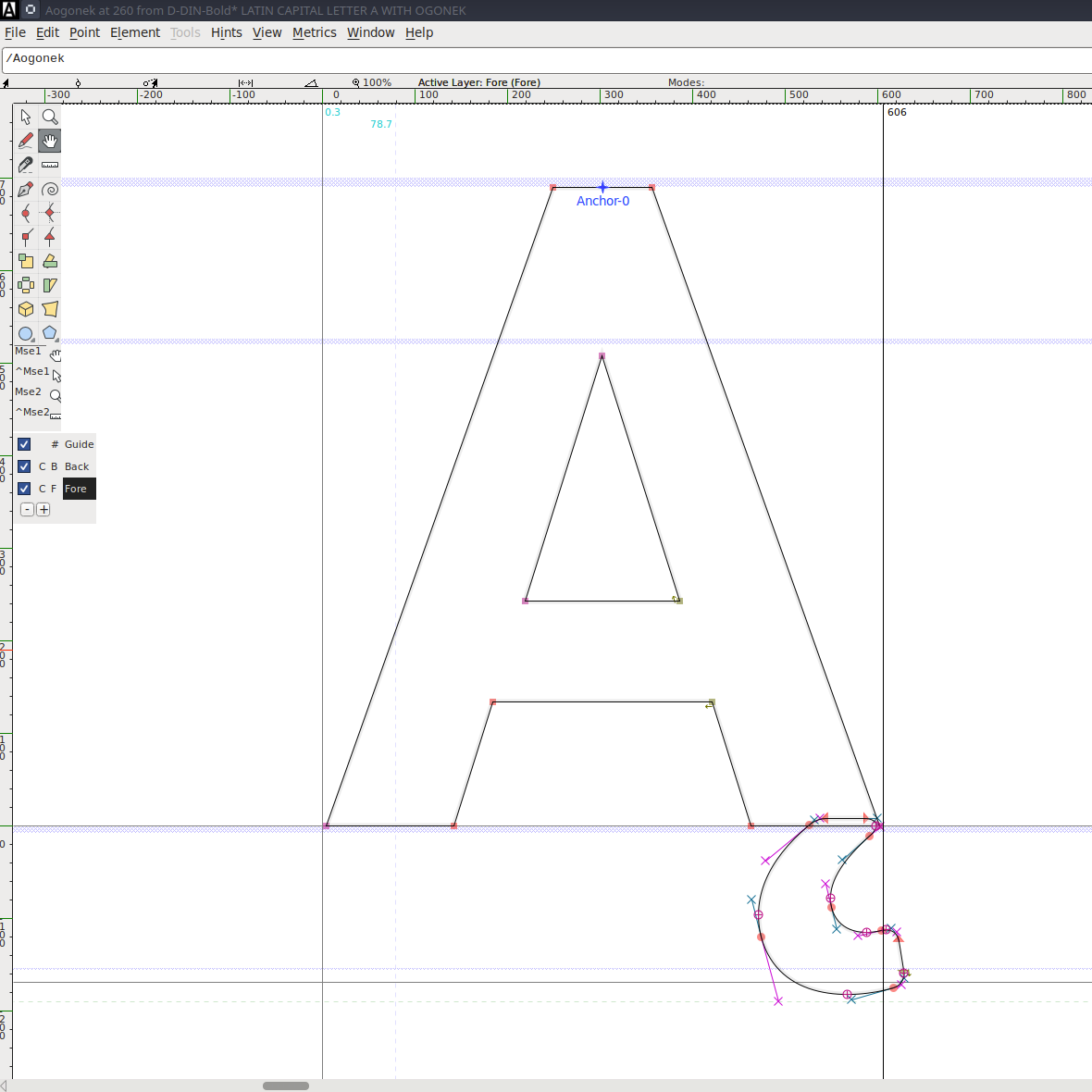This screenshot has height=1092, width=1092.
Task: Select the Scale tool
Action: (x=26, y=261)
